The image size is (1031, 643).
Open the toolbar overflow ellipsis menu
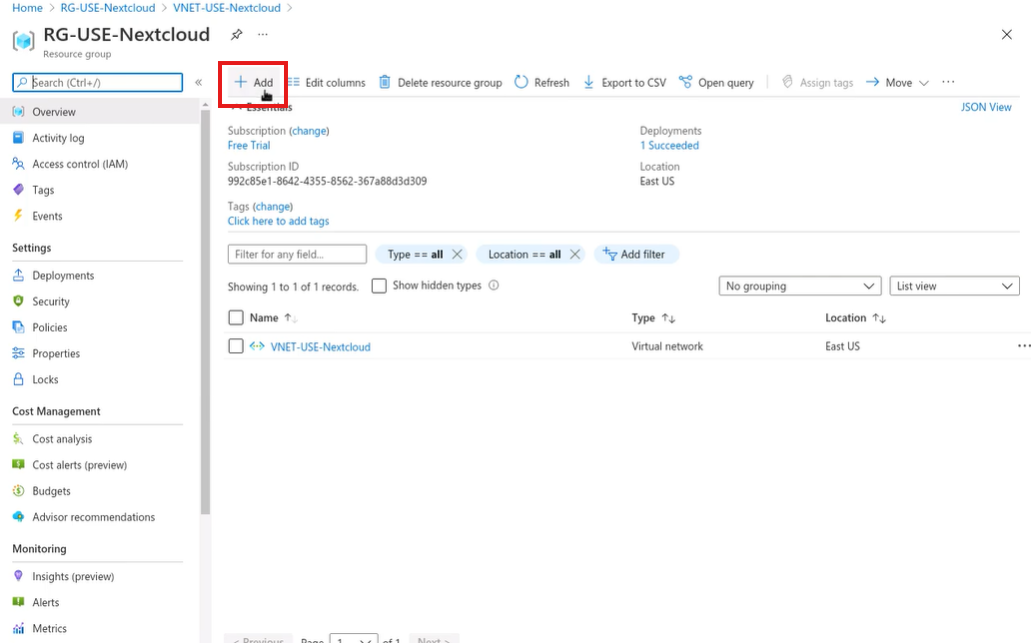tap(947, 82)
